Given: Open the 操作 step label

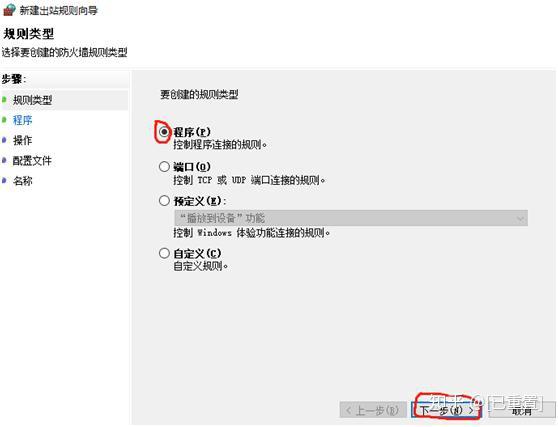Looking at the screenshot, I should point(22,140).
